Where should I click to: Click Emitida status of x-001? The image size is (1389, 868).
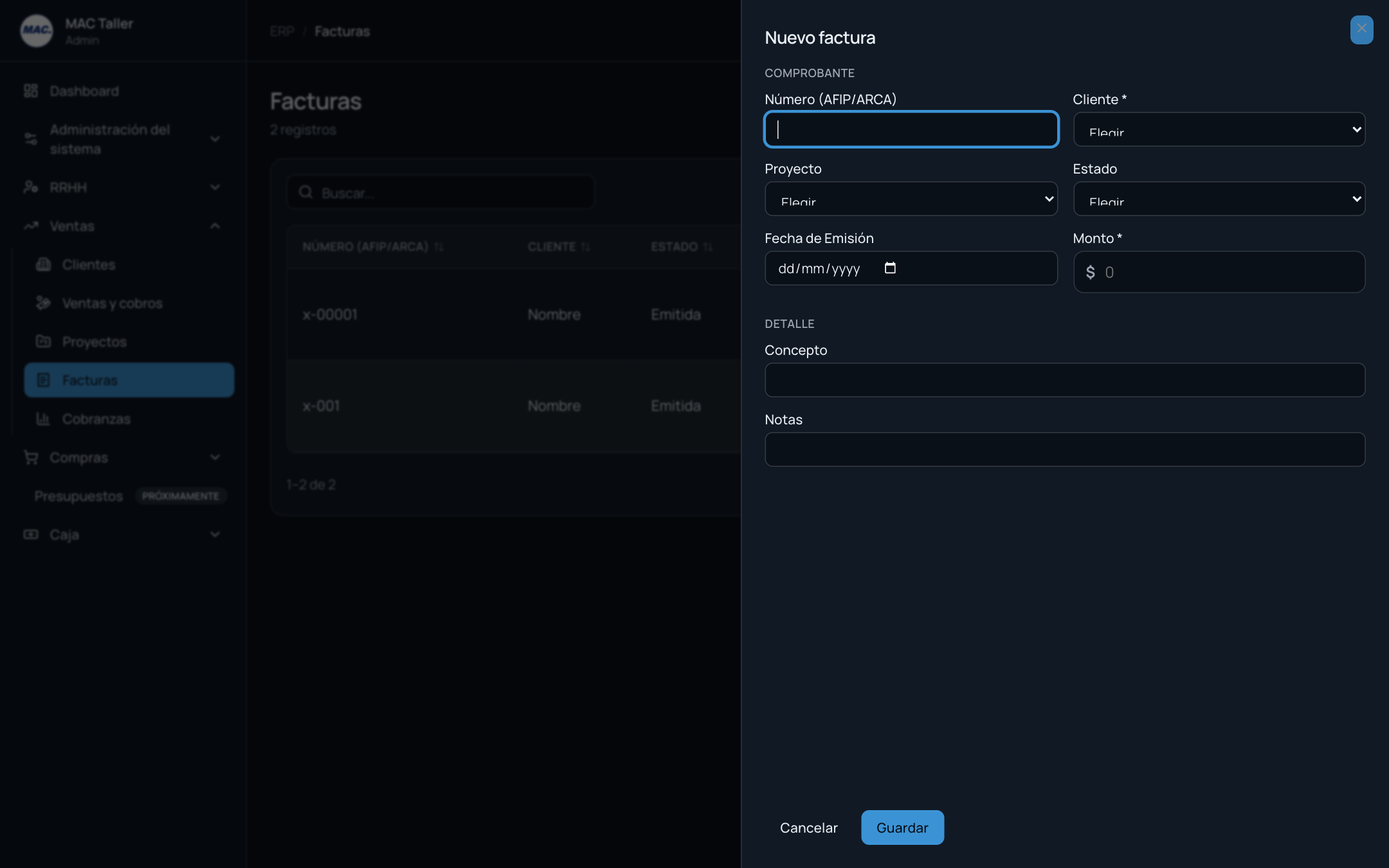[676, 406]
